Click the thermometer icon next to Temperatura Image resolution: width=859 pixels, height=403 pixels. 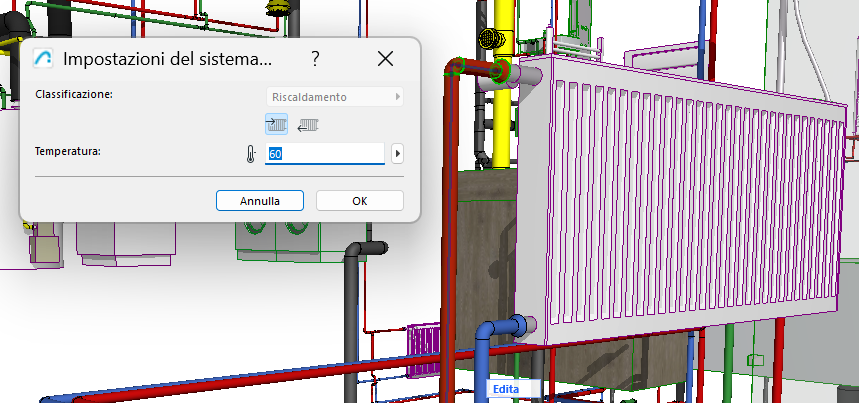click(x=251, y=154)
